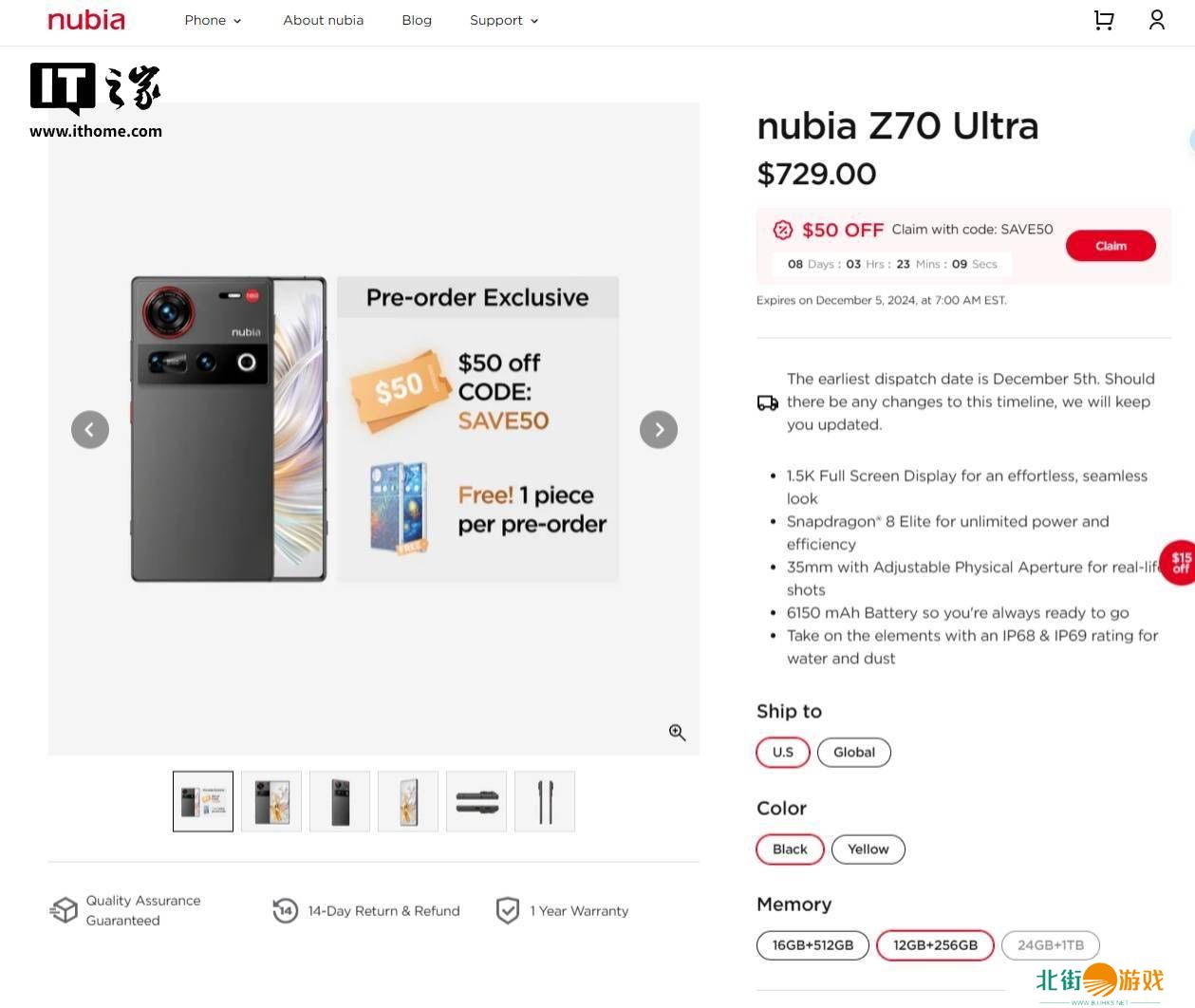Screen dimensions: 1195x1008
Task: Click the red Claim button
Action: tap(1111, 246)
